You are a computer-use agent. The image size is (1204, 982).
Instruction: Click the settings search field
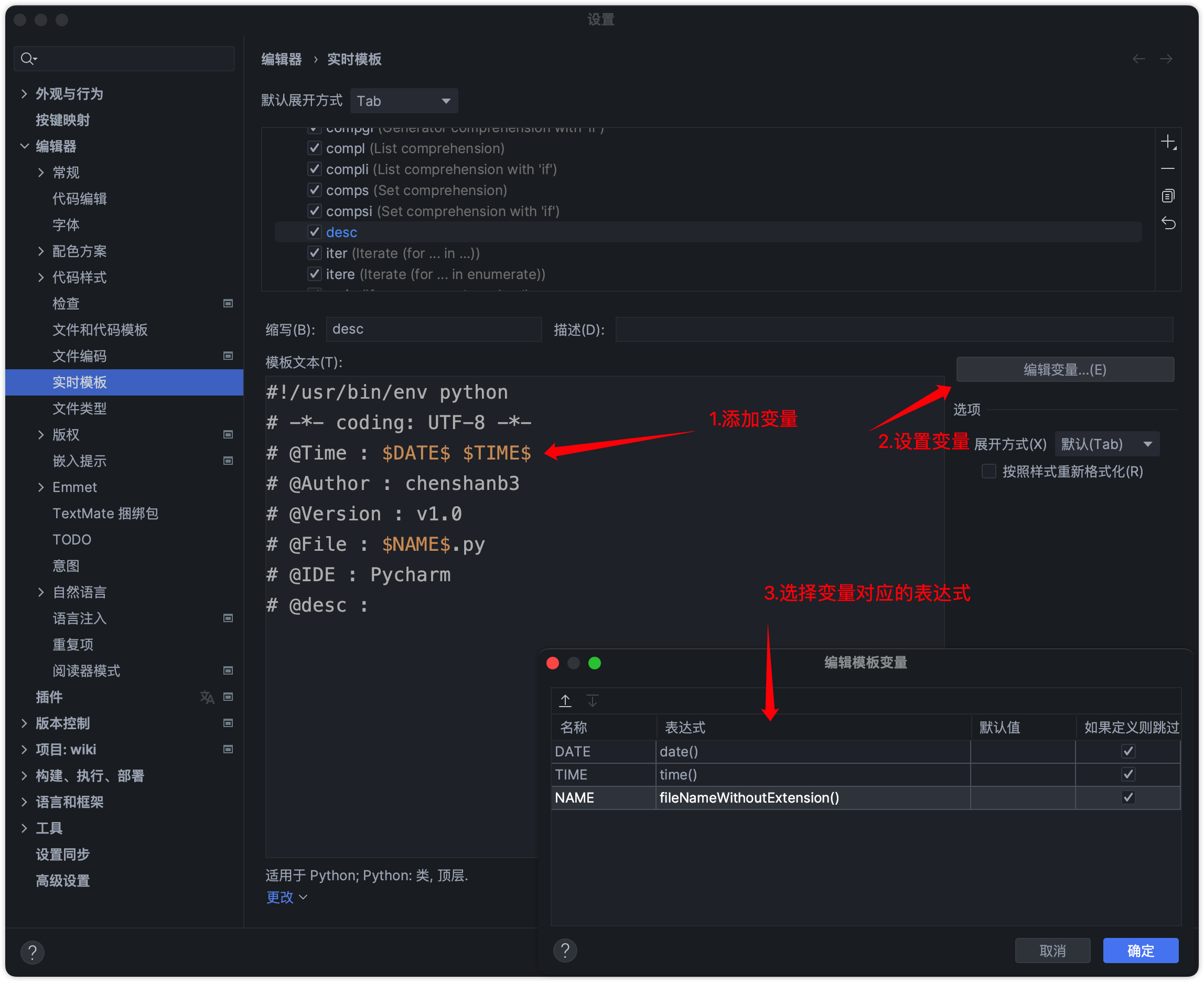tap(124, 59)
